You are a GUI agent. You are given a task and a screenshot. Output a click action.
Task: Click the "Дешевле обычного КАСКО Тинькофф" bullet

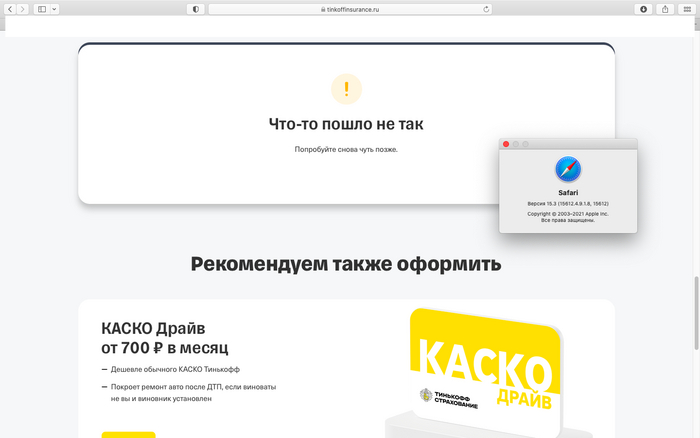(x=175, y=370)
